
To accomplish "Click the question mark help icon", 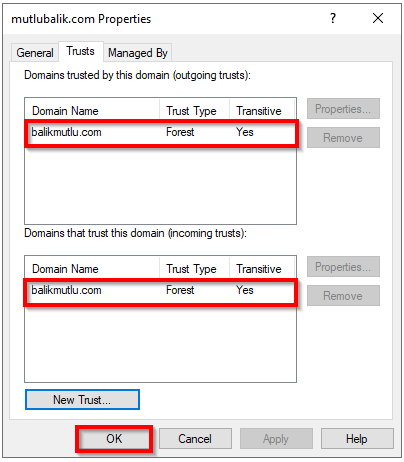I will point(333,18).
